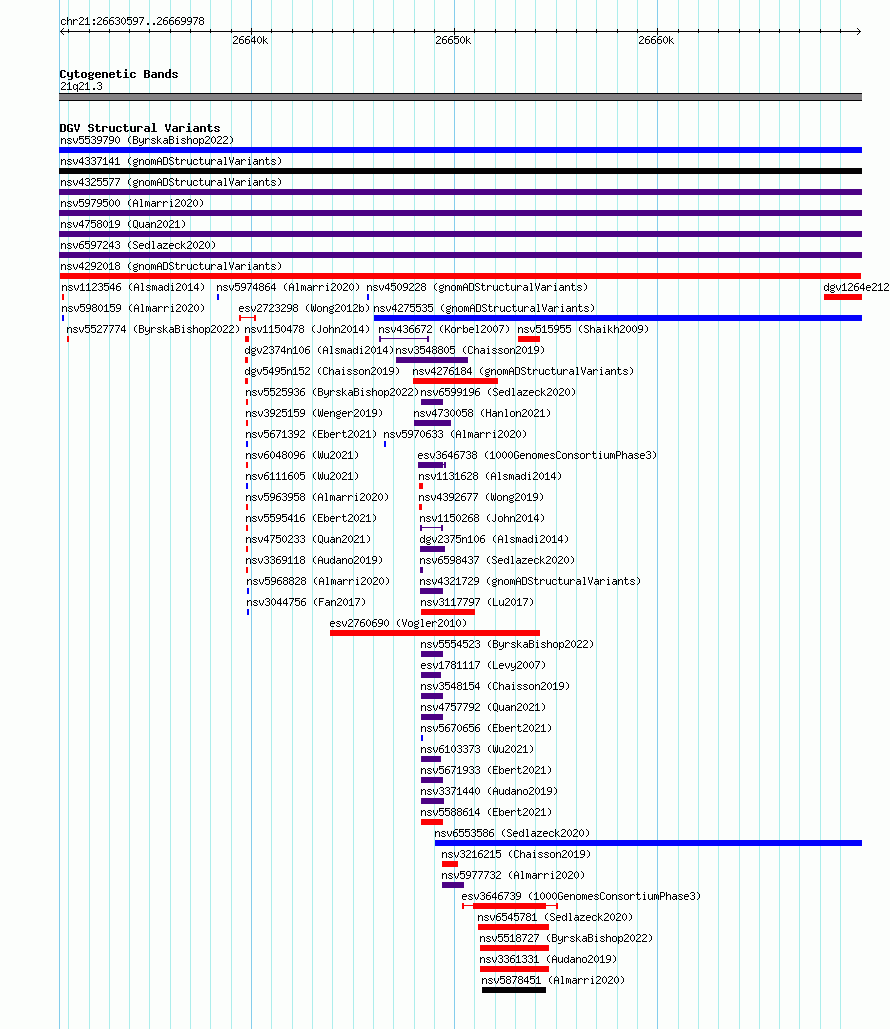890x1029 pixels.
Task: Click nsv1150268 (John2014) label
Action: click(482, 518)
